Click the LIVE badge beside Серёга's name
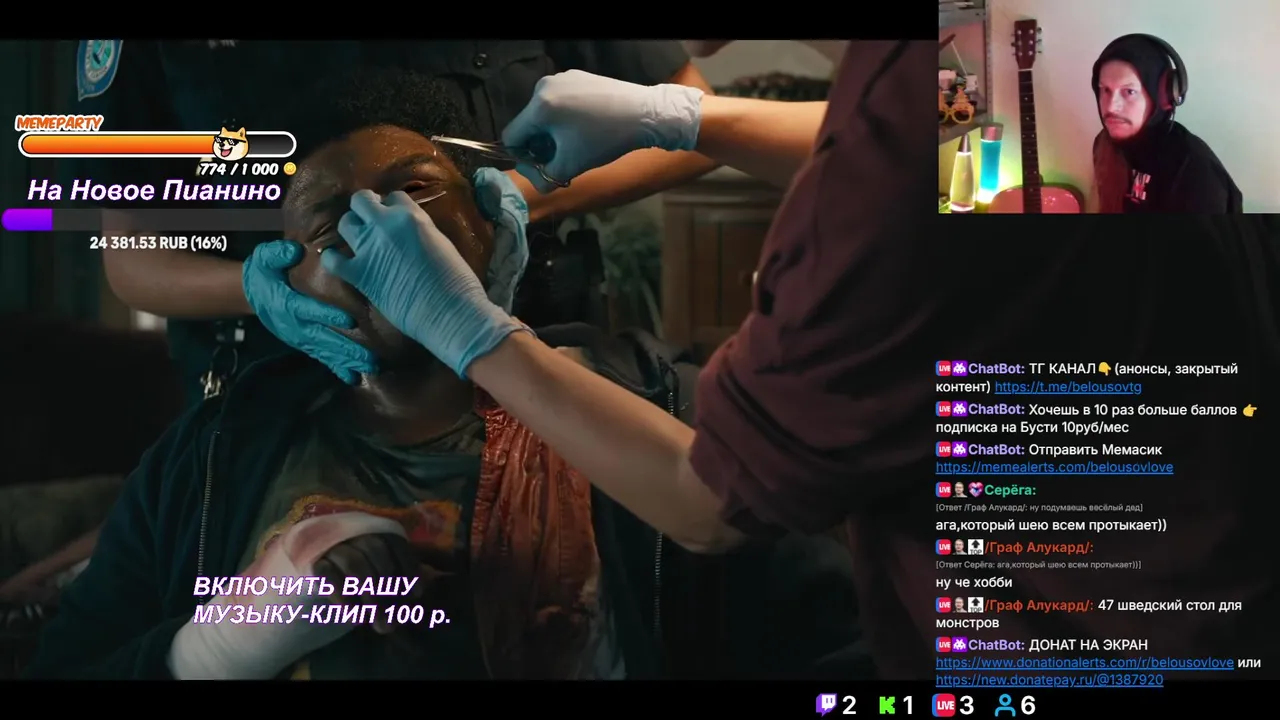The image size is (1280, 720). [x=942, y=490]
